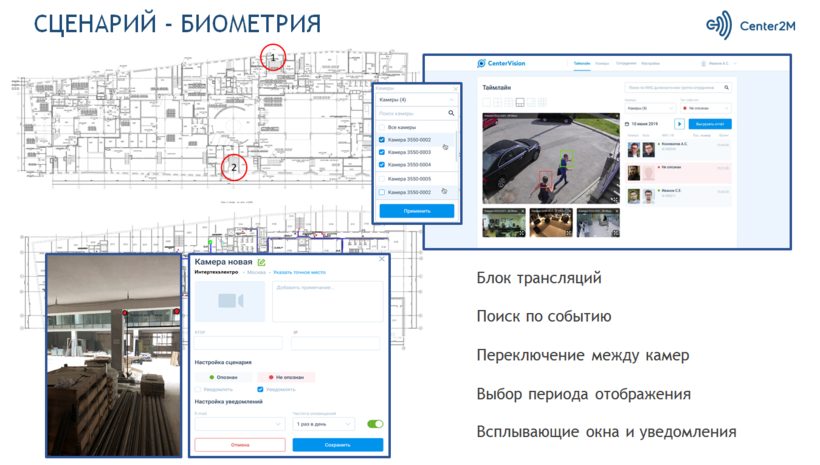Screen dimensions: 820x465
Task: Expand the Частота оповещений dropdown
Action: point(324,424)
